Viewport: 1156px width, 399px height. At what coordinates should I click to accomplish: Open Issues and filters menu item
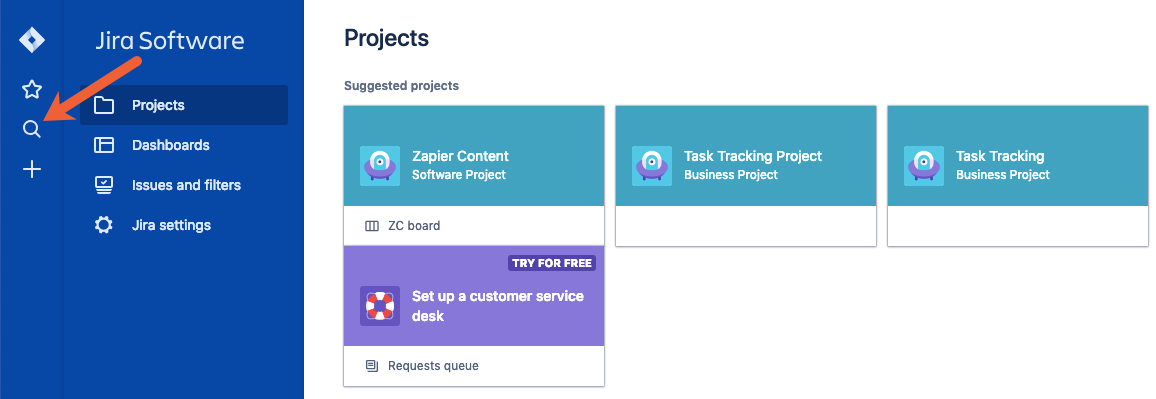coord(184,185)
